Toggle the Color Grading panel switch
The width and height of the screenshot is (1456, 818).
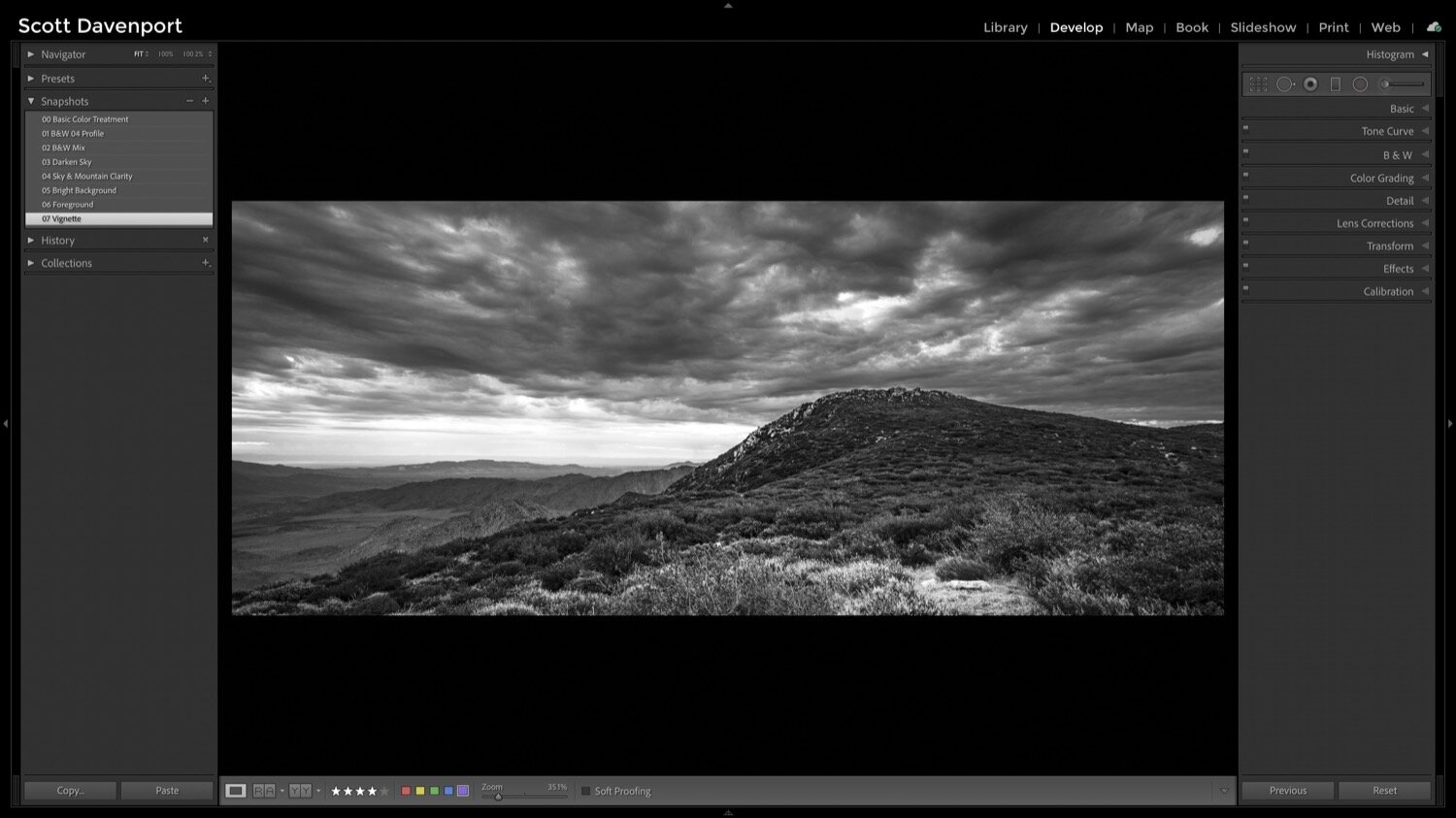click(1245, 175)
